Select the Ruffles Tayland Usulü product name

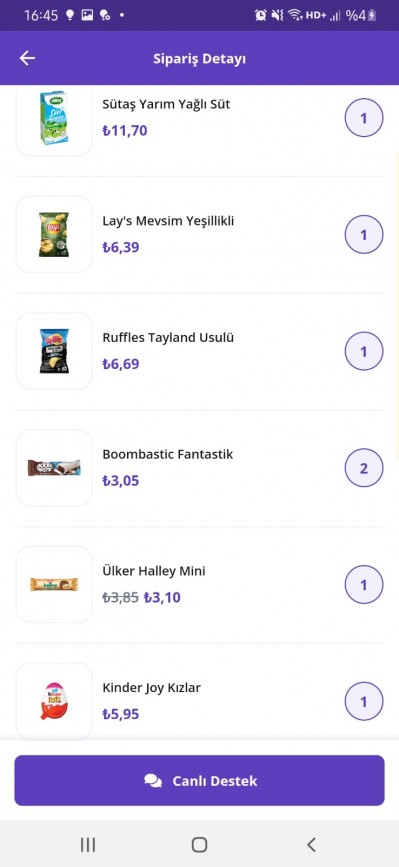point(168,337)
